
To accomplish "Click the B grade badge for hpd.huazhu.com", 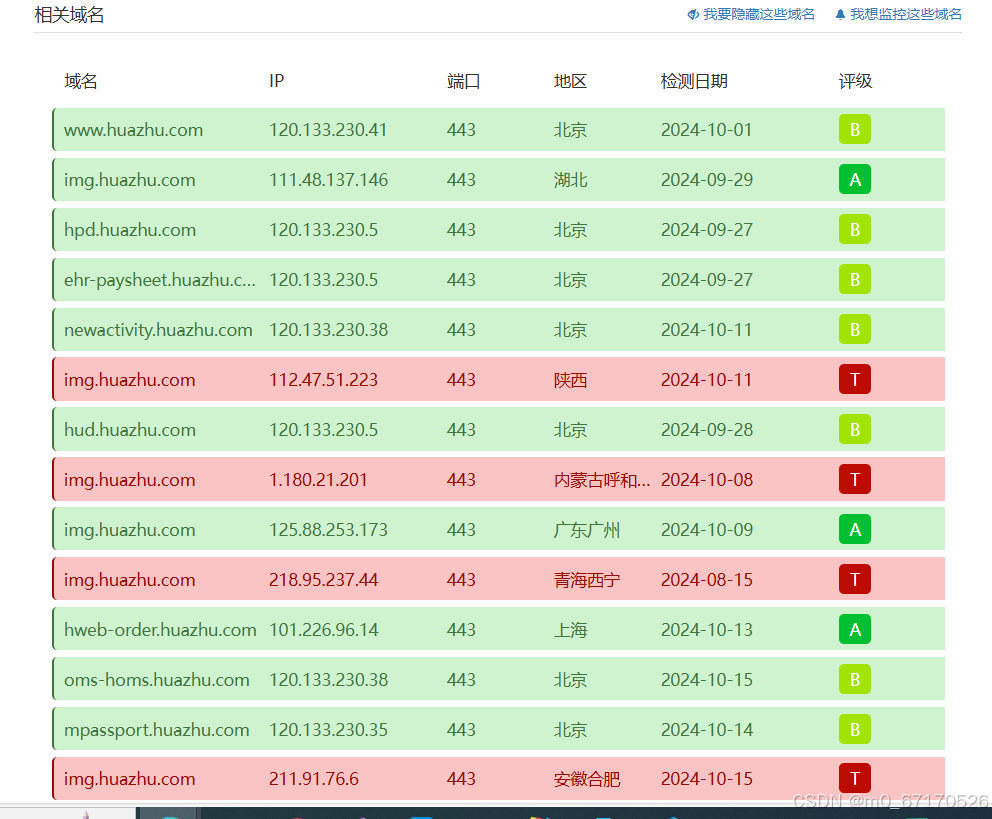I will (x=855, y=230).
